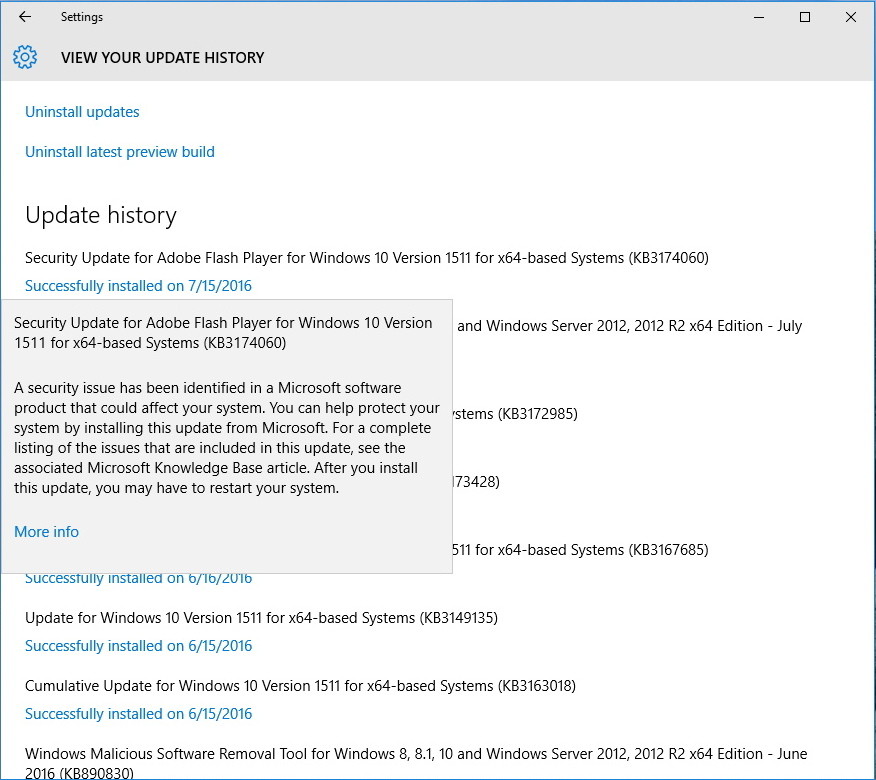Select the Adobe Flash Player KB3174060 list entry
The width and height of the screenshot is (876, 780).
pos(366,258)
